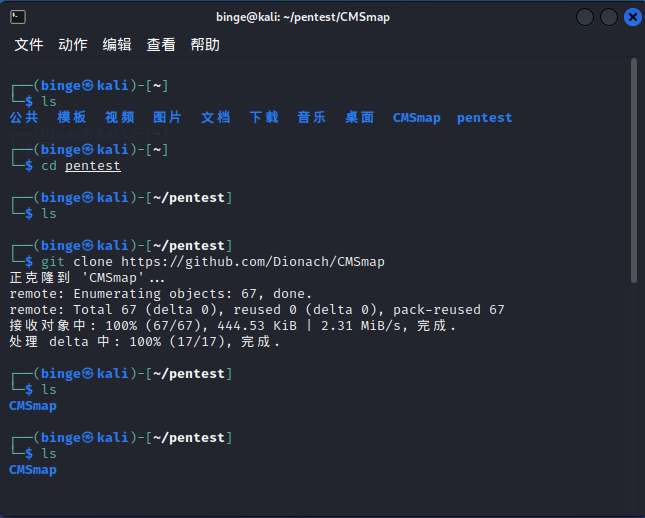Screen dimensions: 645x518
Task: Click the last CMSmap entry at bottom
Action: [33, 470]
